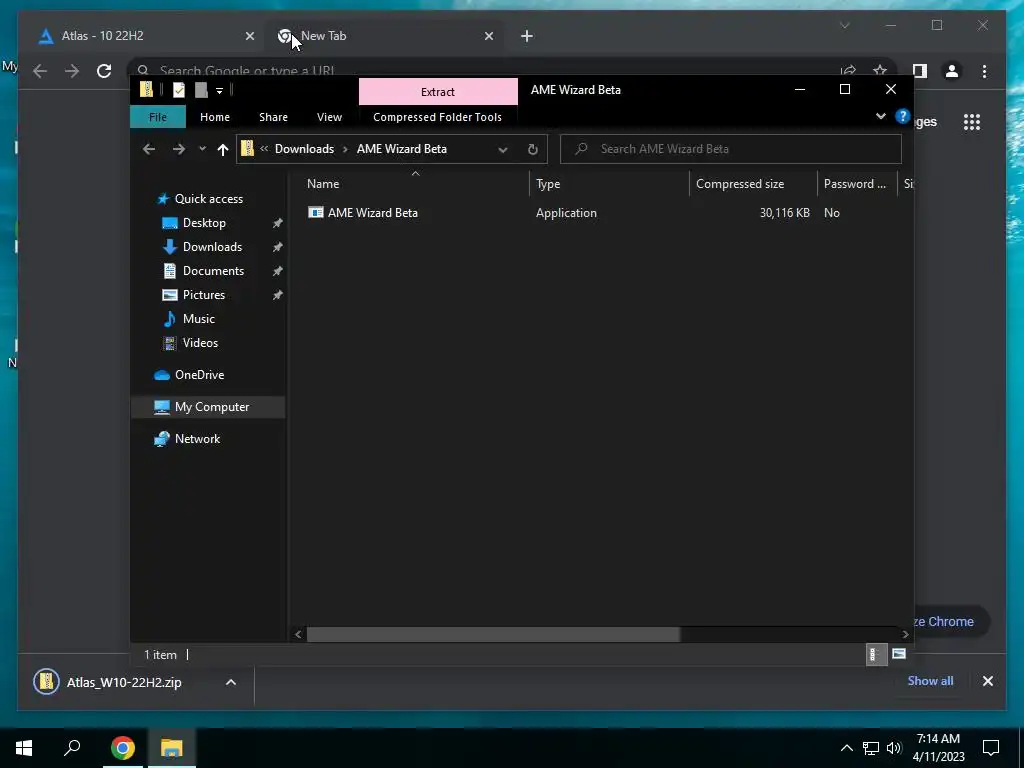The width and height of the screenshot is (1024, 768).
Task: Switch to the Home ribbon tab
Action: (x=215, y=117)
